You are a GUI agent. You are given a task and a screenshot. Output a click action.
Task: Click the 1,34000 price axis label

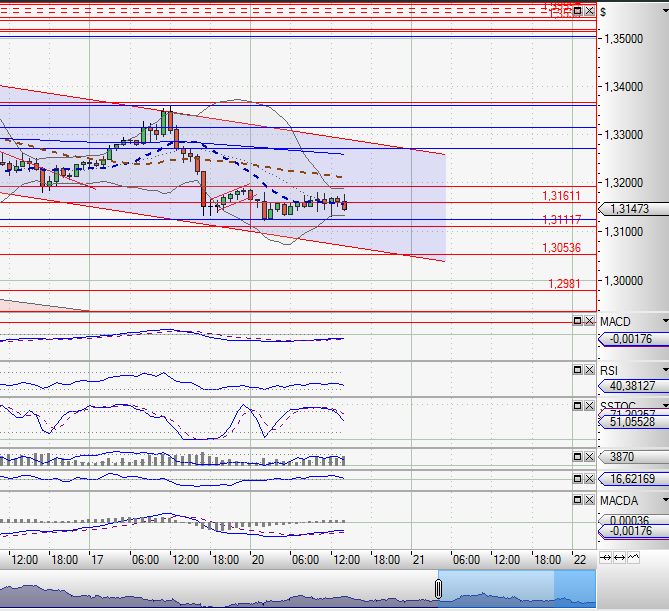[623, 87]
